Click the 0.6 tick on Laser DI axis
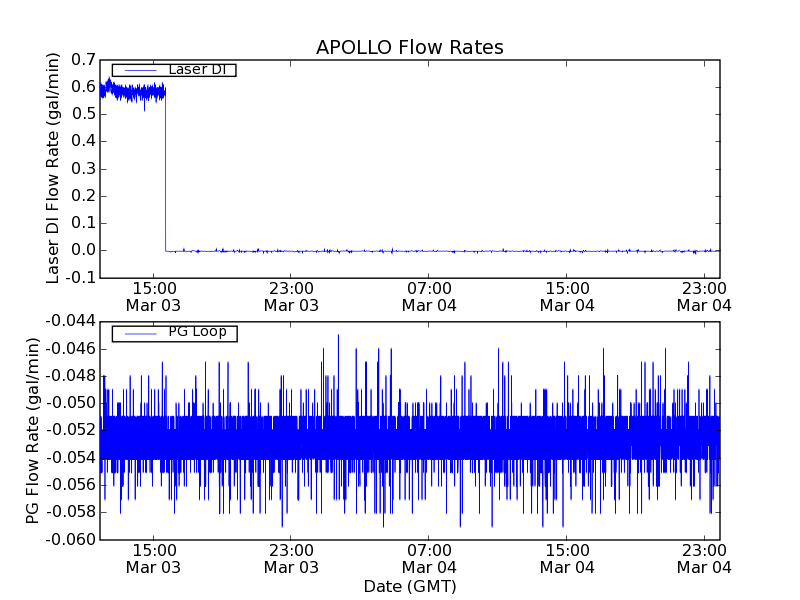800x600 pixels. 83,87
